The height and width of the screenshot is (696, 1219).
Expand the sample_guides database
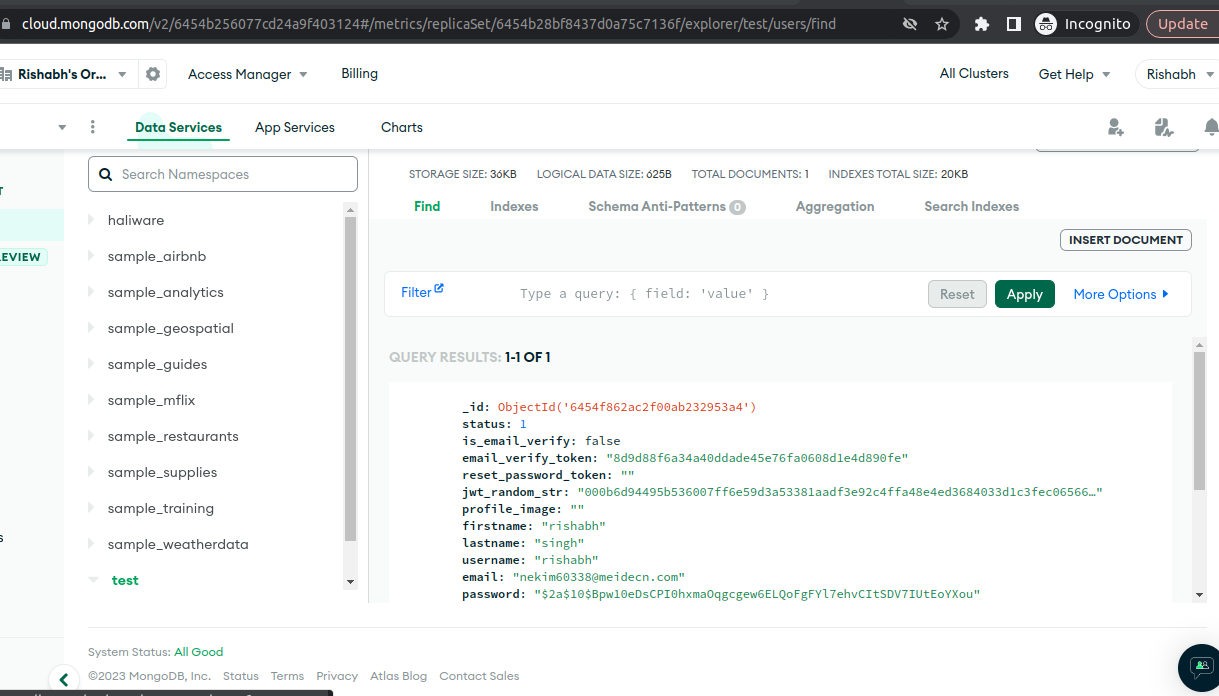tap(92, 364)
